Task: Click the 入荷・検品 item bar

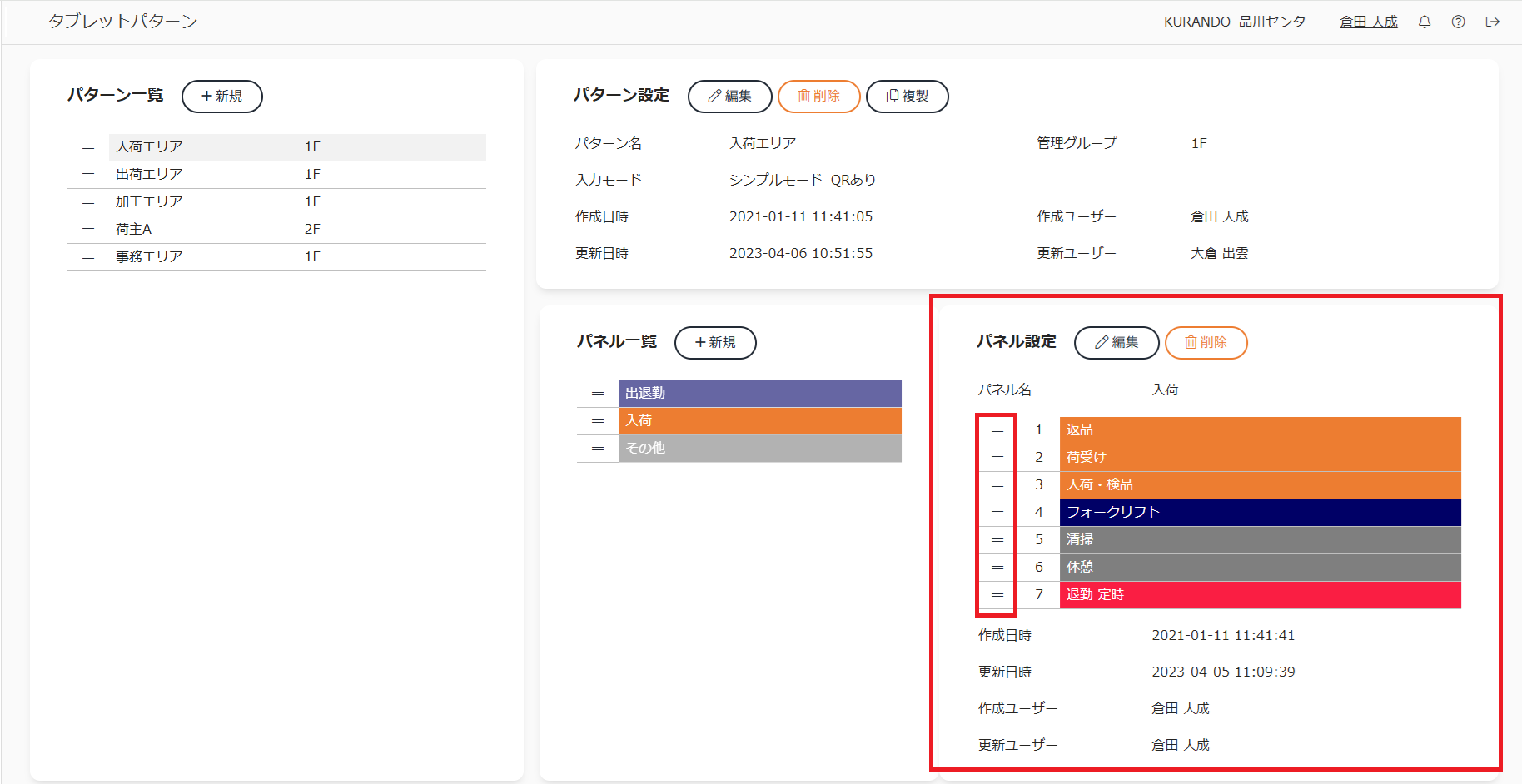Action: point(1261,485)
